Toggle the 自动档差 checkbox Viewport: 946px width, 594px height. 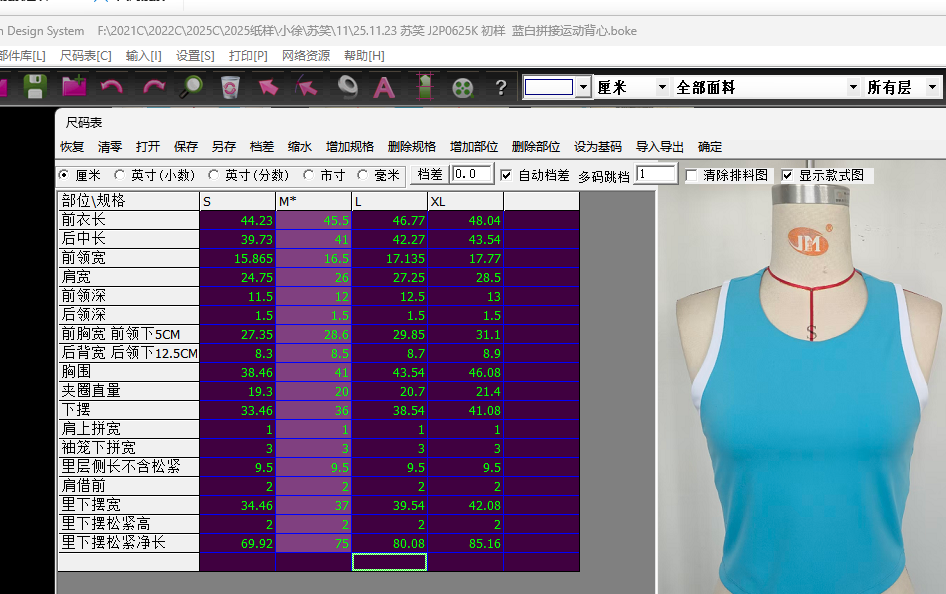[x=506, y=175]
